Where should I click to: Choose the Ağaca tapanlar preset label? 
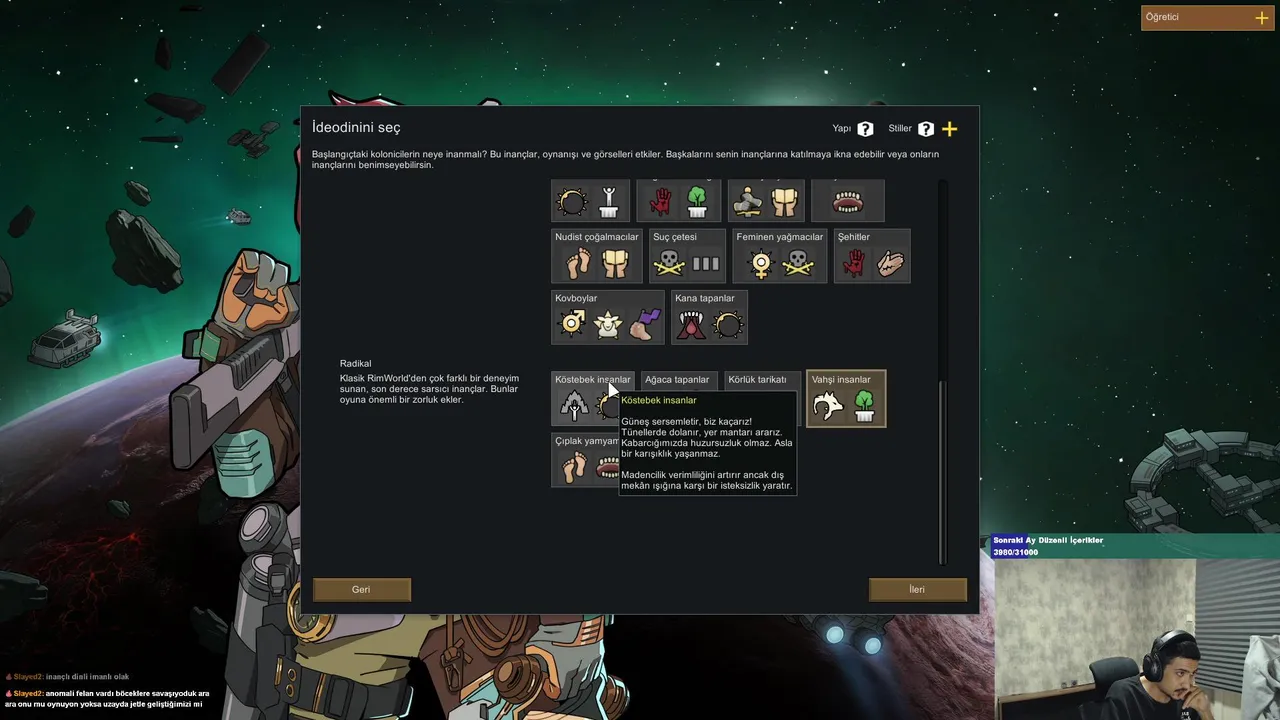tap(677, 380)
